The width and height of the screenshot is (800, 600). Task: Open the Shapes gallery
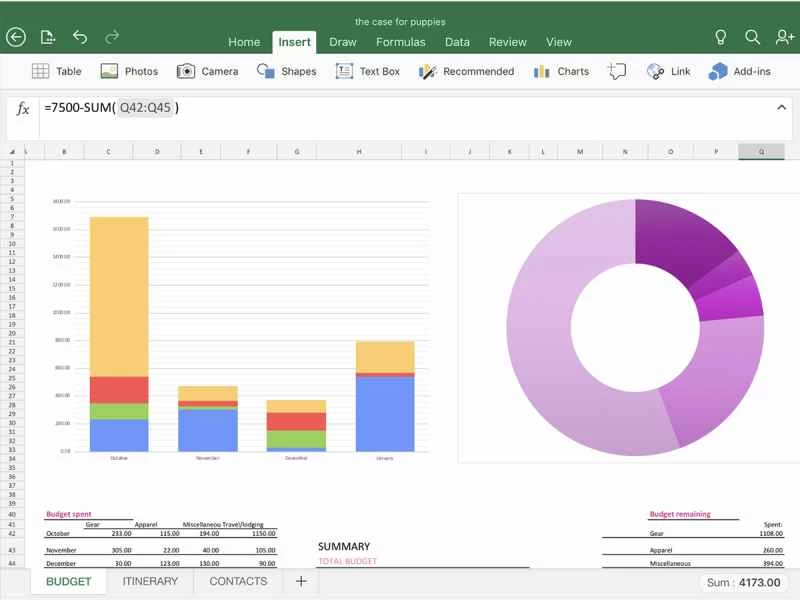(x=287, y=71)
